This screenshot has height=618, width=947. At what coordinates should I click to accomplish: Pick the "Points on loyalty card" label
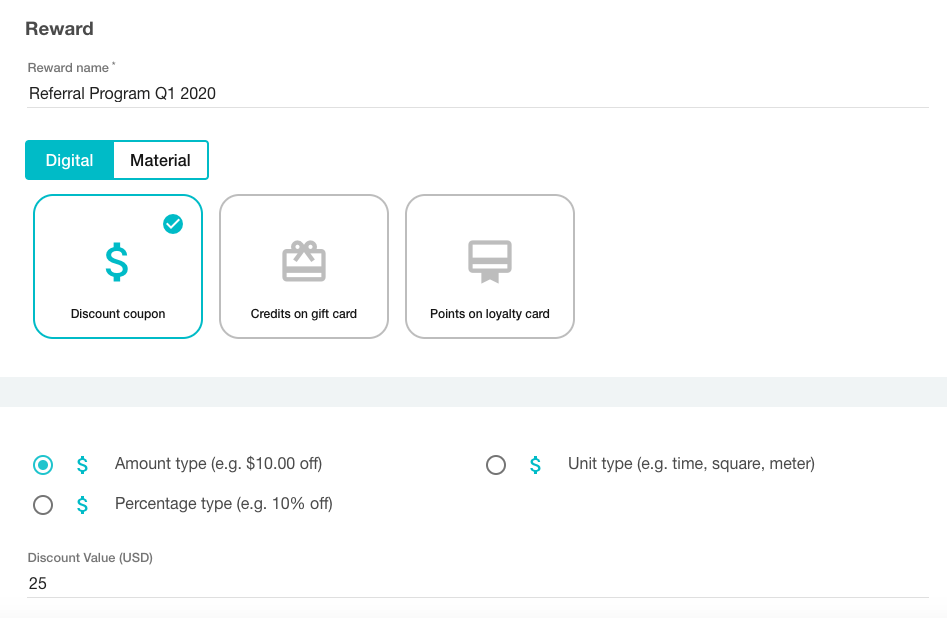click(x=490, y=314)
